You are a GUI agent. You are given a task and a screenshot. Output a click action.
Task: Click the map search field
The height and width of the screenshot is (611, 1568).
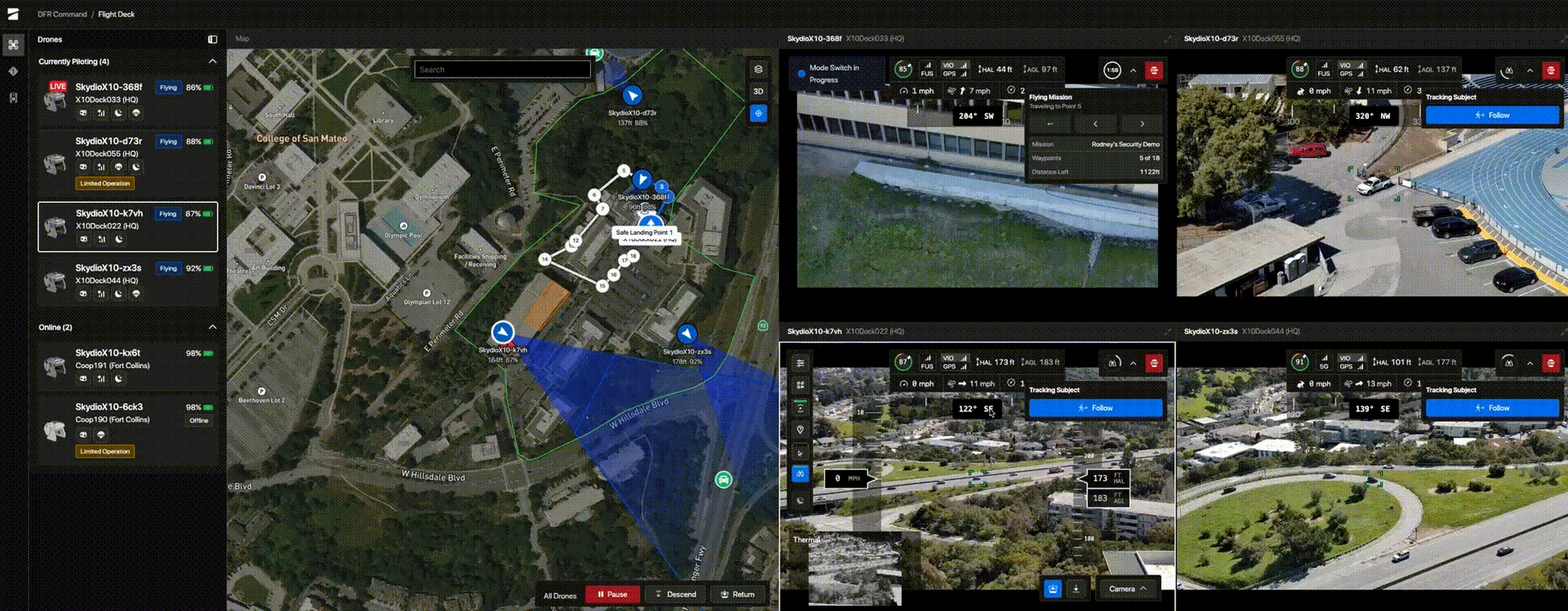tap(502, 70)
